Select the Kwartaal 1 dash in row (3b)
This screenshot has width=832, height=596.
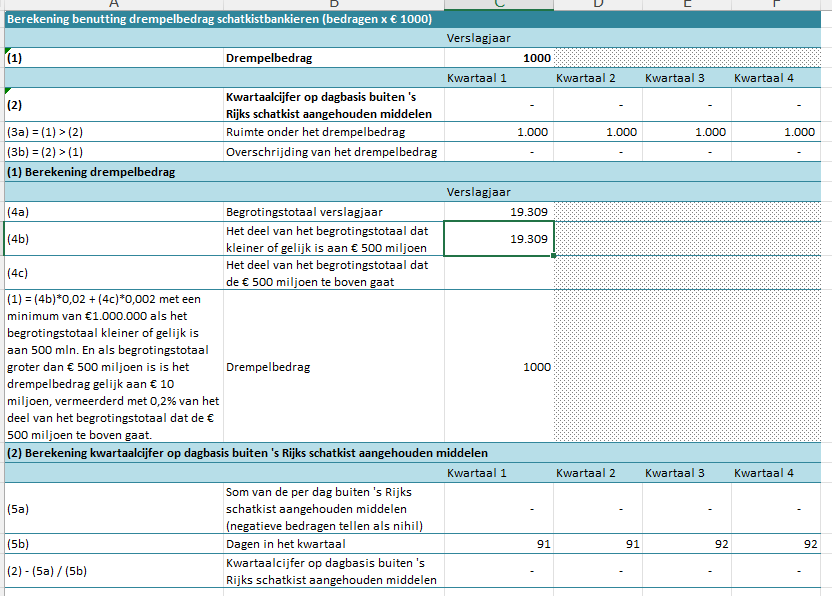coord(499,152)
